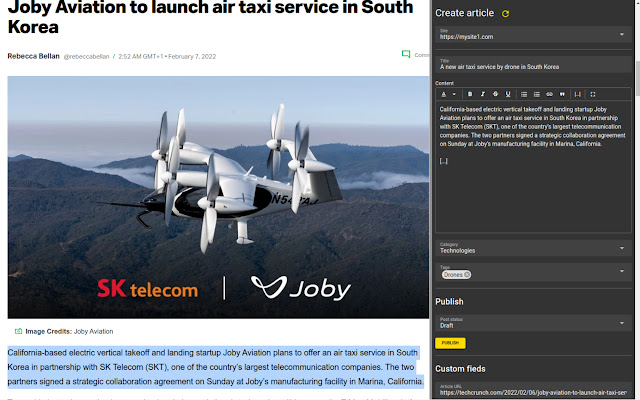This screenshot has height=400, width=640.
Task: Click the article headline about Joby Aviation
Action: coord(211,17)
